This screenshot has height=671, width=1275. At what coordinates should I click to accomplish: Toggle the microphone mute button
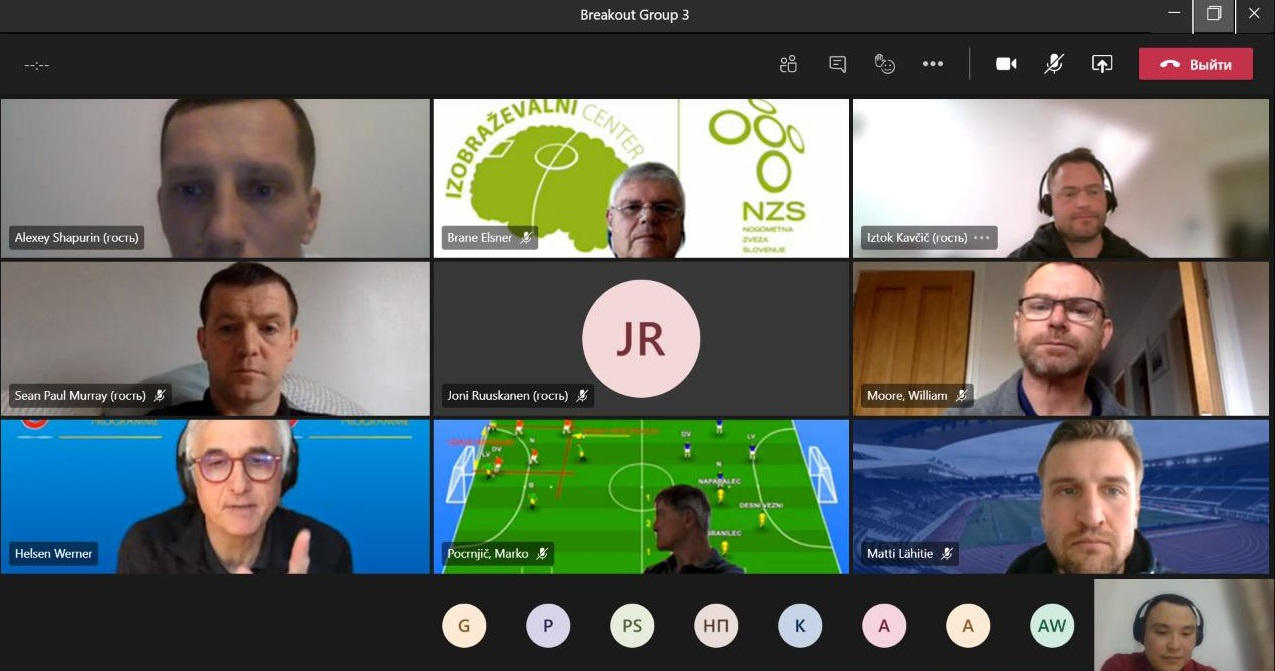1054,64
